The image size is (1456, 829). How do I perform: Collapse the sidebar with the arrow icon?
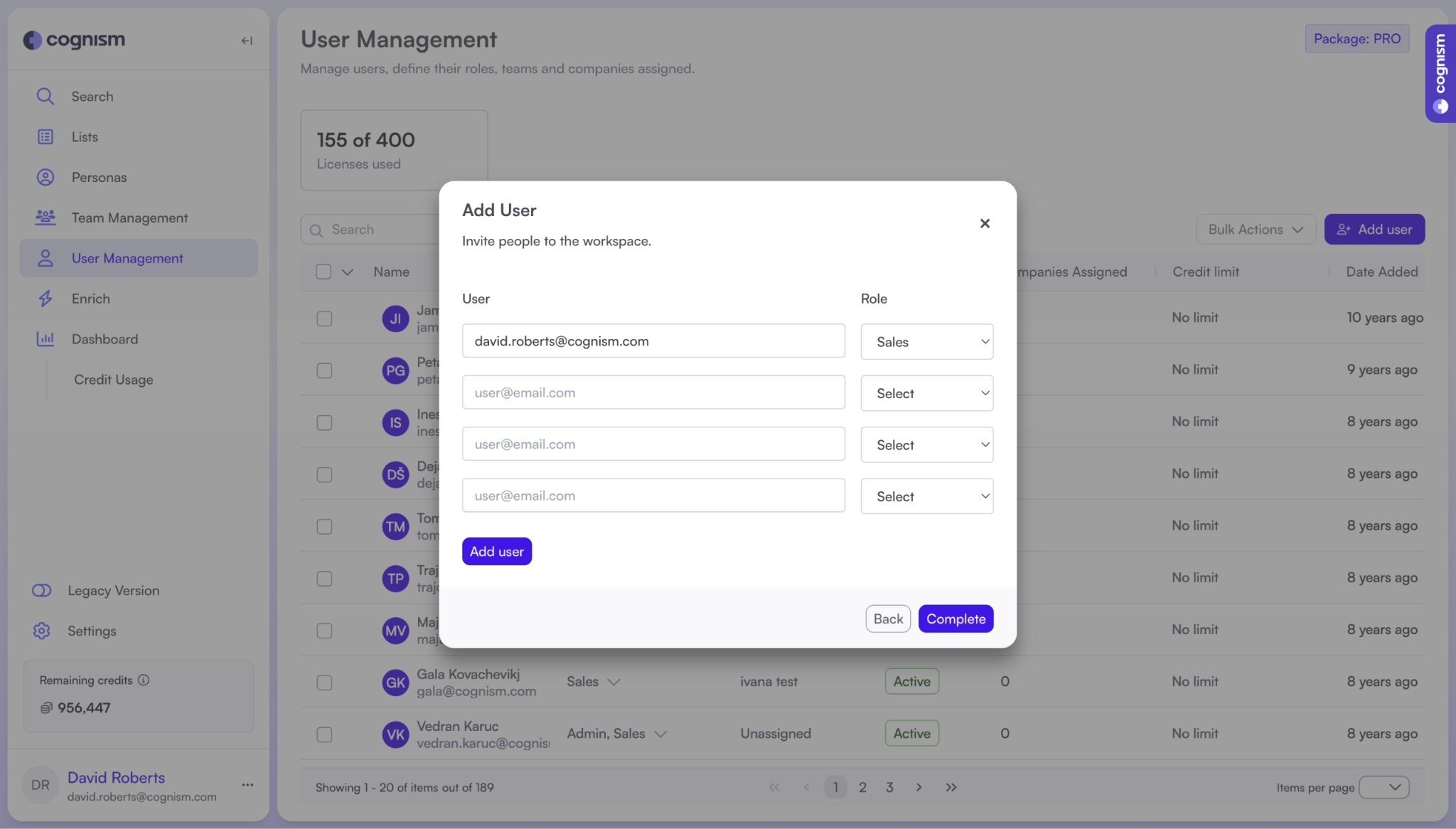click(247, 41)
